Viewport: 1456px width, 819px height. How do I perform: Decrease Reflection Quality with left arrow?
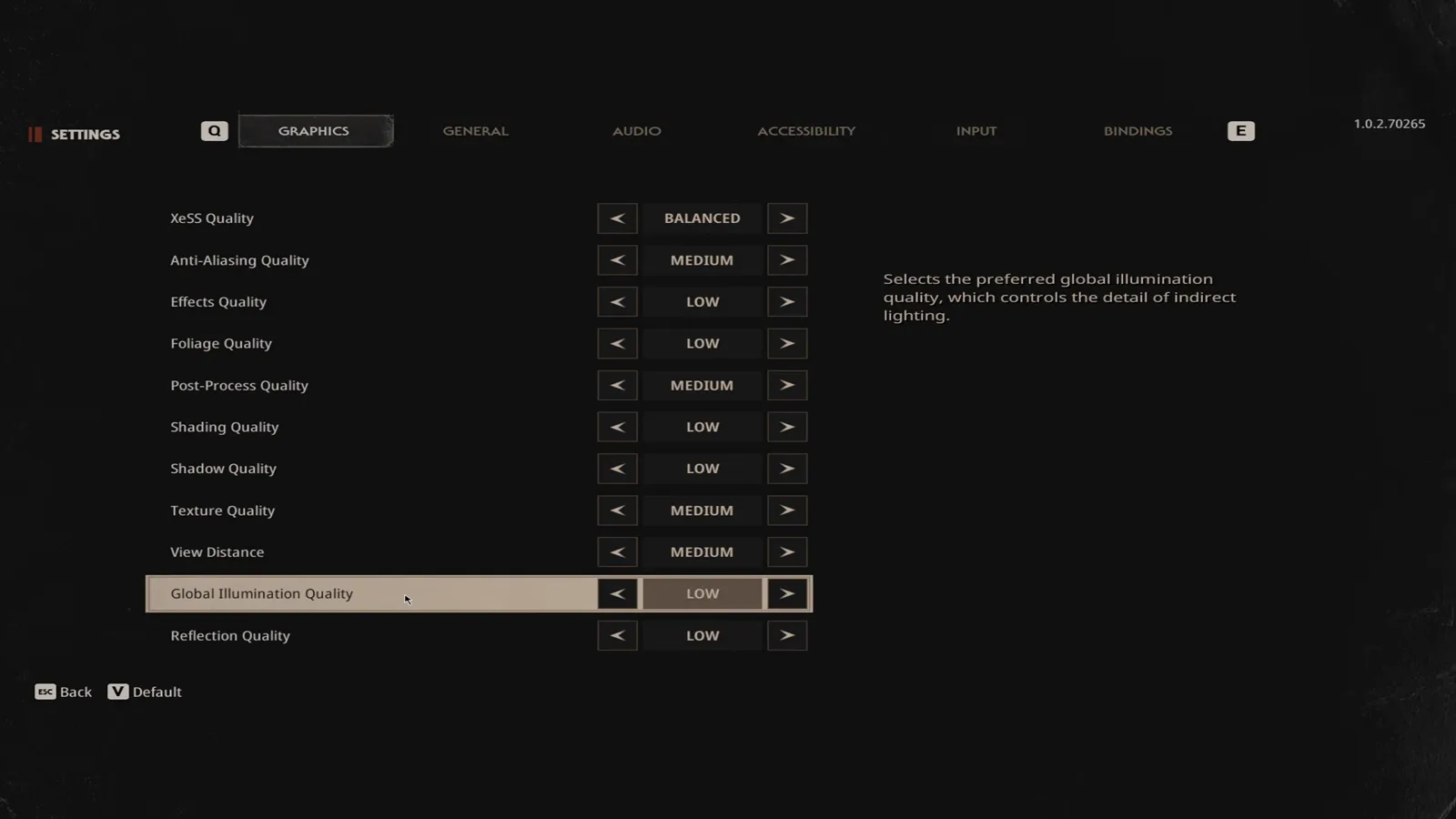(617, 636)
